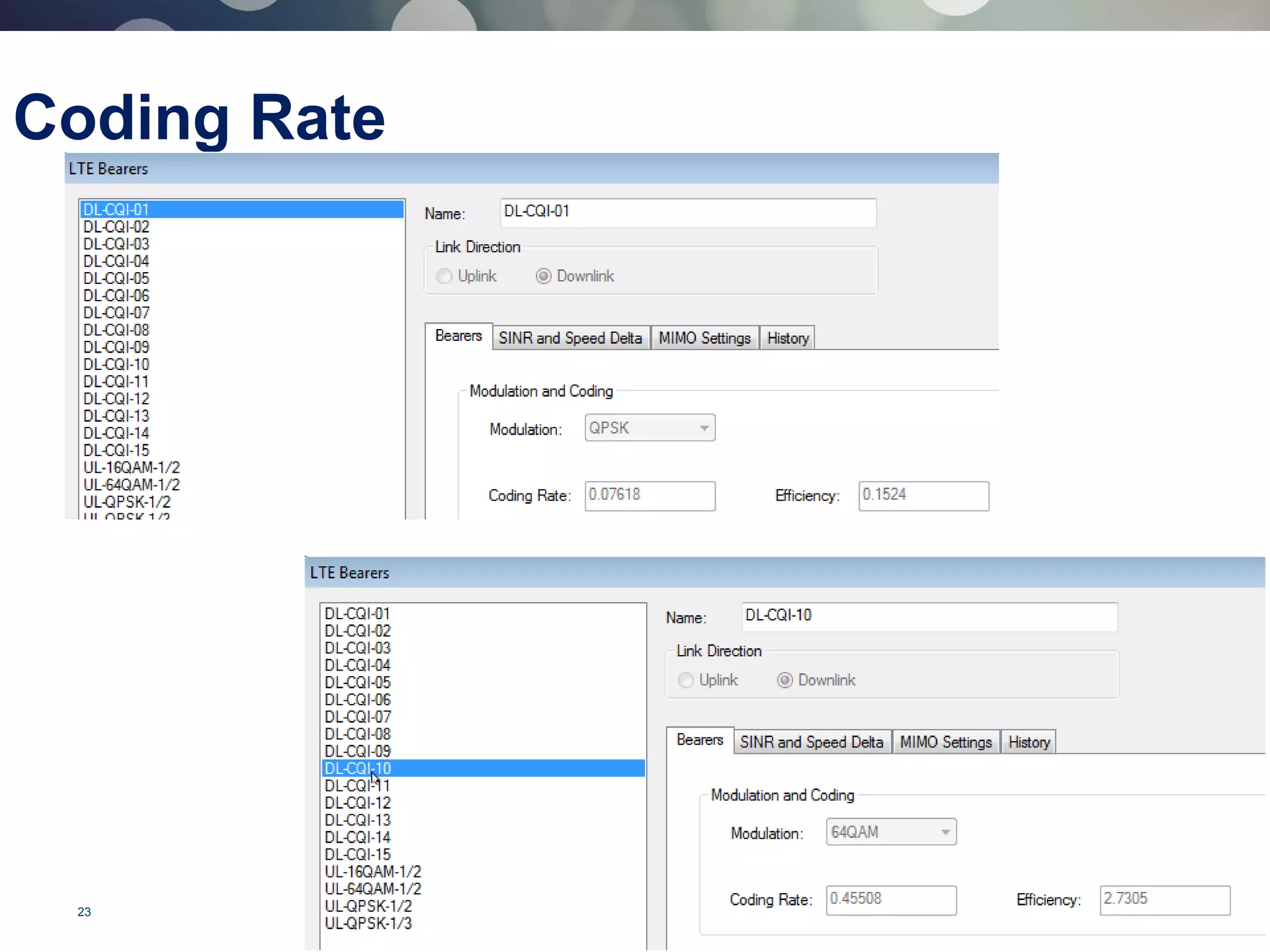The image size is (1270, 952).
Task: Select DL-CQI-02 in top window list
Action: [x=242, y=227]
